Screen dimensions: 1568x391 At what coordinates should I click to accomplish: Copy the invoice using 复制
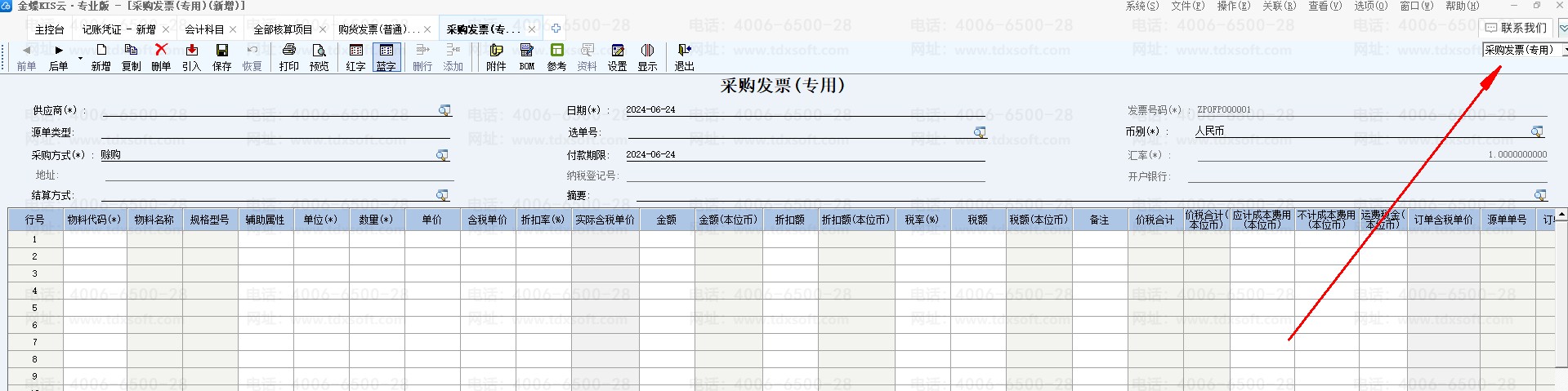pyautogui.click(x=131, y=58)
